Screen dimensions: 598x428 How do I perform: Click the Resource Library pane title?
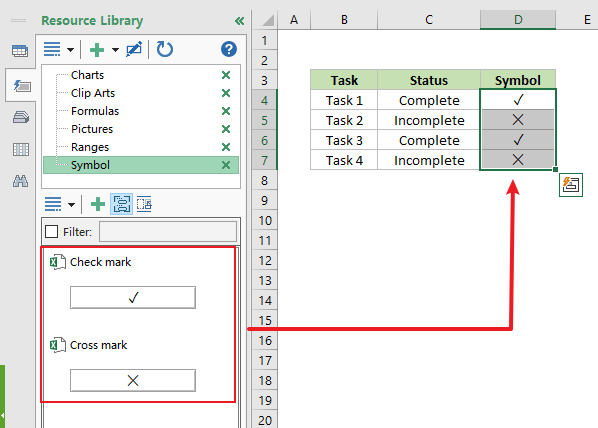pos(92,21)
